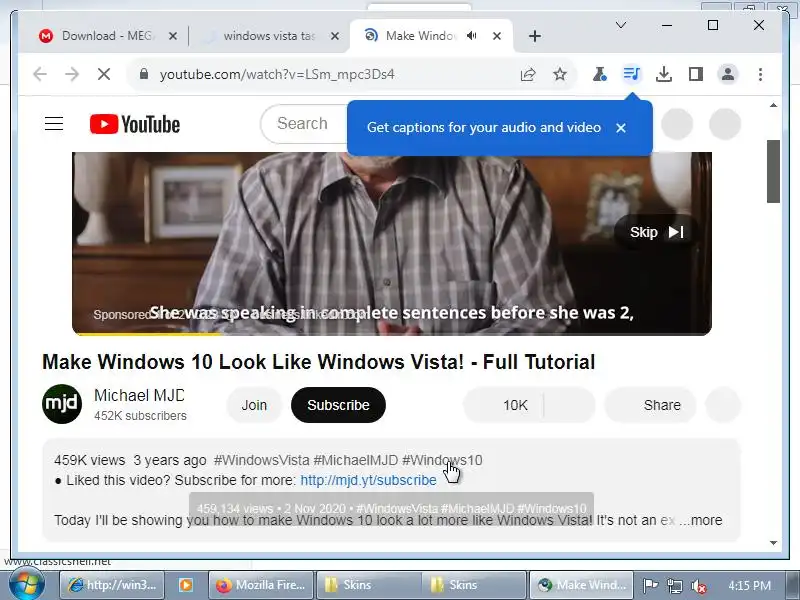Bookmark this tab with the star icon
The image size is (800, 600).
(560, 74)
